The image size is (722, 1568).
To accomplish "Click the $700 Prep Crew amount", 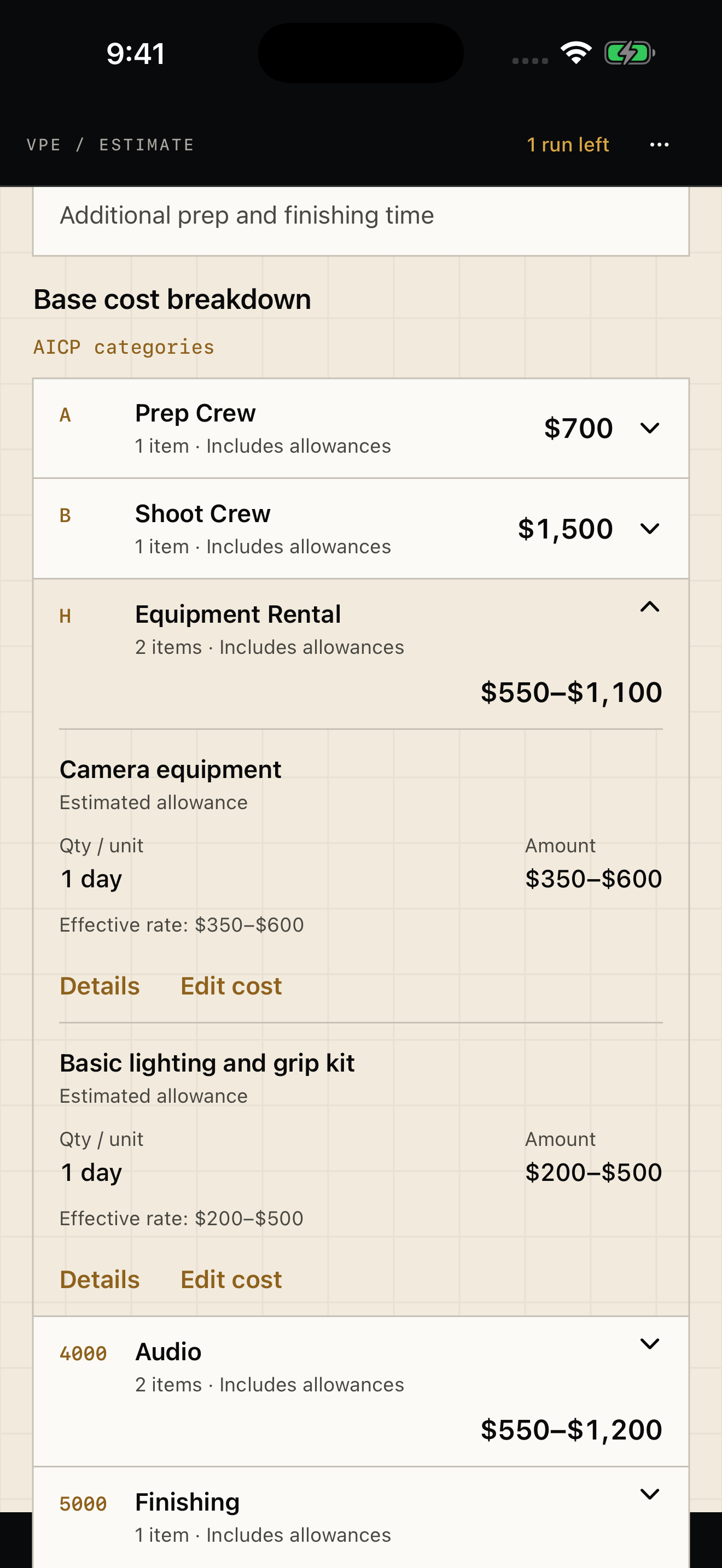I will pyautogui.click(x=578, y=428).
